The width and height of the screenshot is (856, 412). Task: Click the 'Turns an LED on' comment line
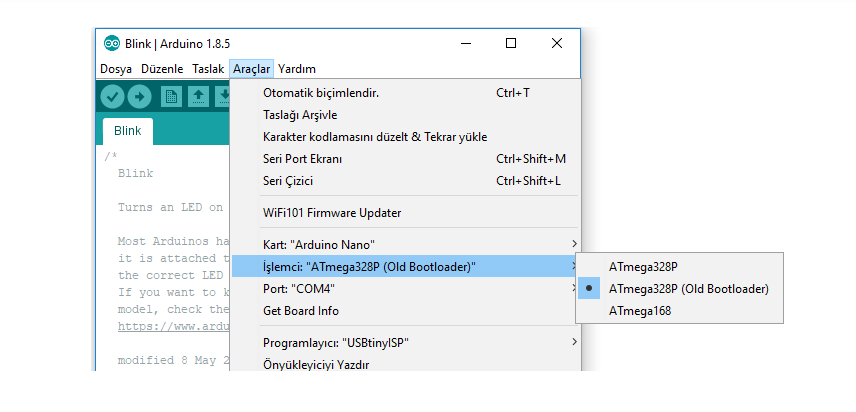pyautogui.click(x=171, y=207)
